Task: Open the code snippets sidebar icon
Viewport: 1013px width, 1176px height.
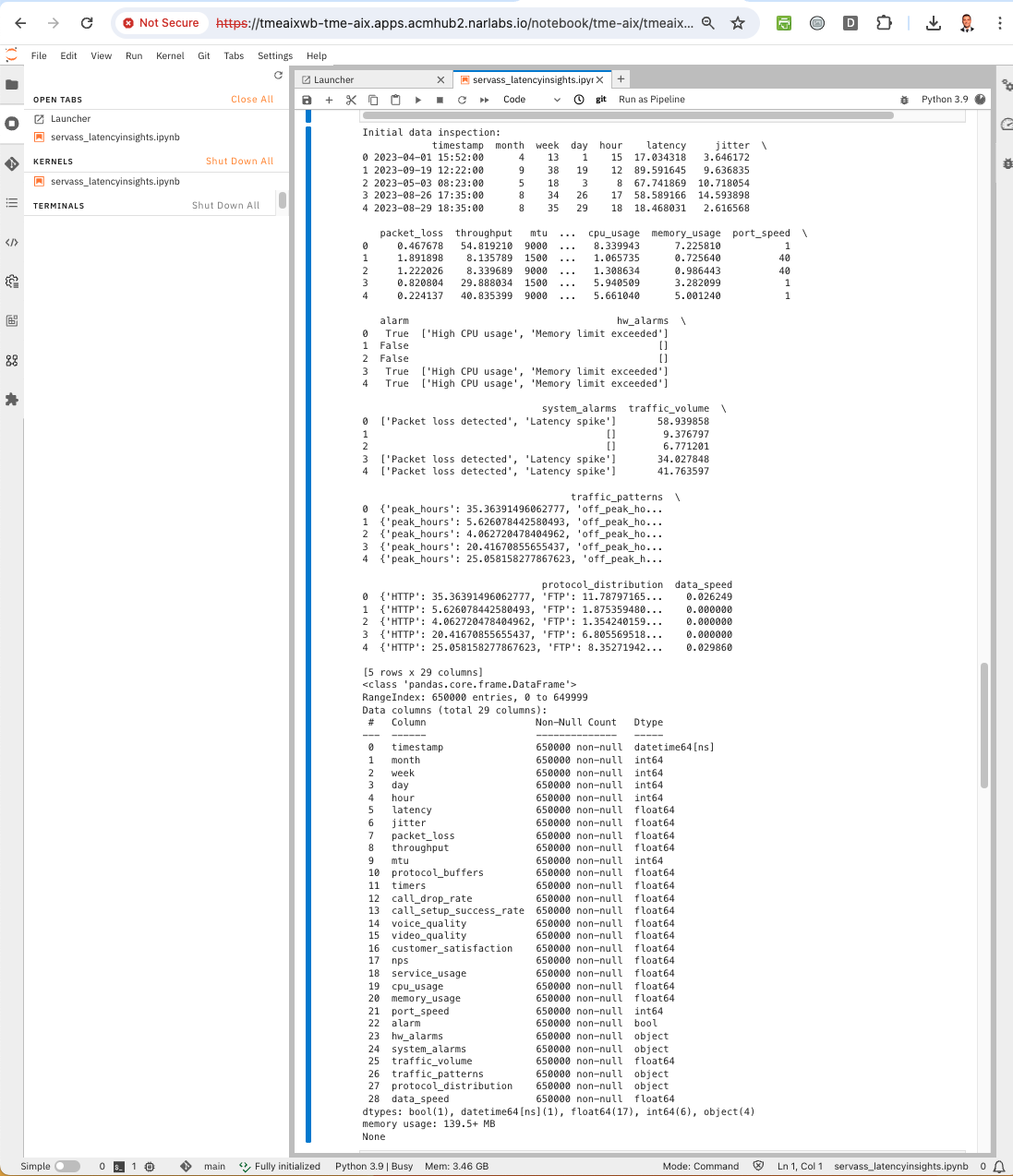Action: [x=12, y=243]
